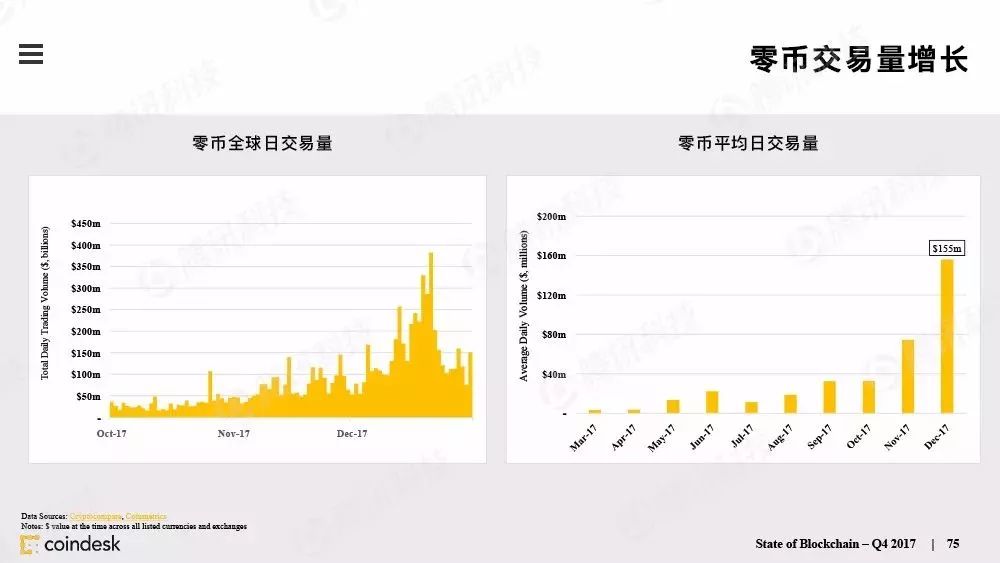This screenshot has width=1000, height=563.
Task: Click the $200m label on right chart
Action: click(x=551, y=217)
